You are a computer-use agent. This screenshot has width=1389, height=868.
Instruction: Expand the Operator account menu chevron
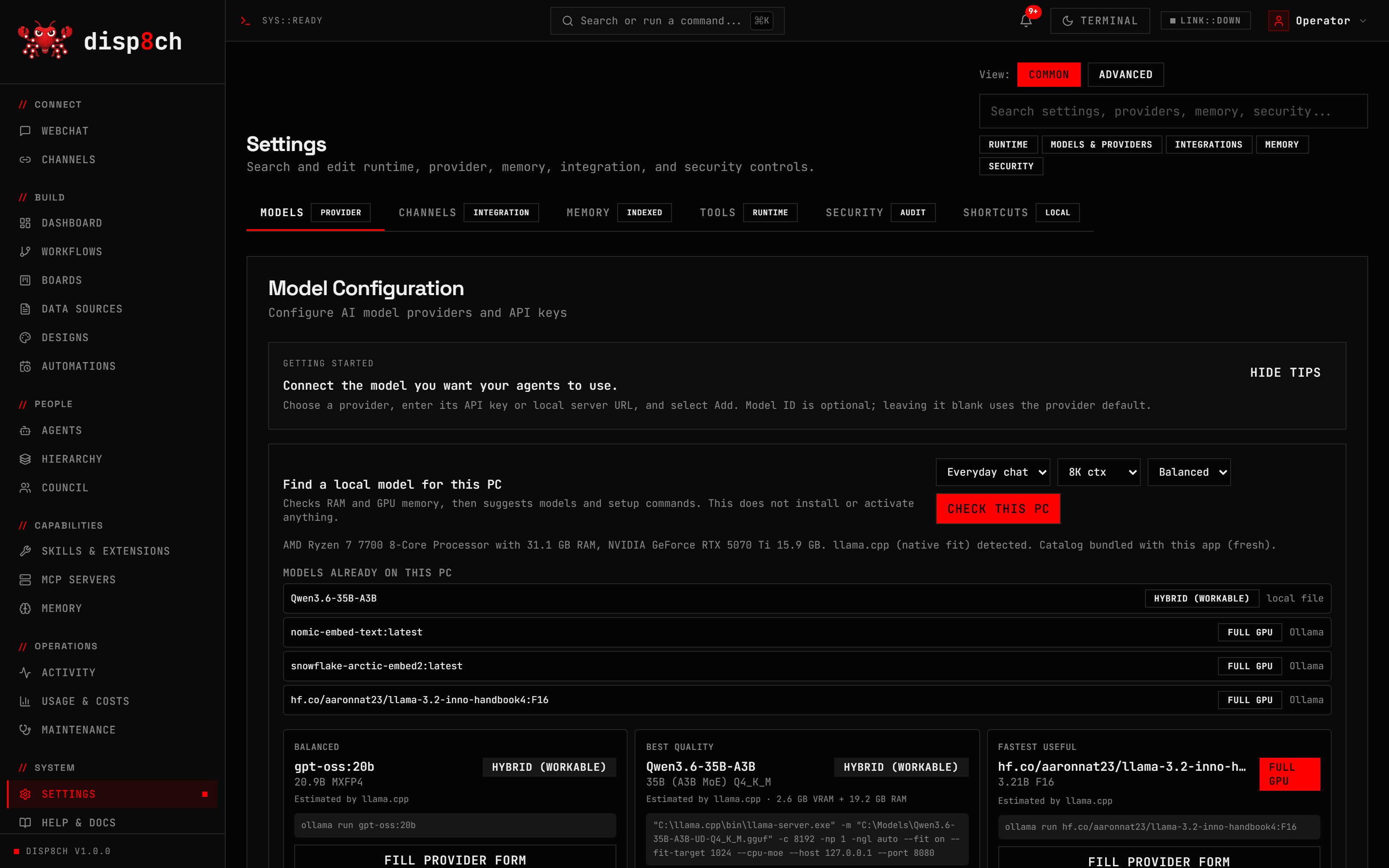tap(1363, 21)
